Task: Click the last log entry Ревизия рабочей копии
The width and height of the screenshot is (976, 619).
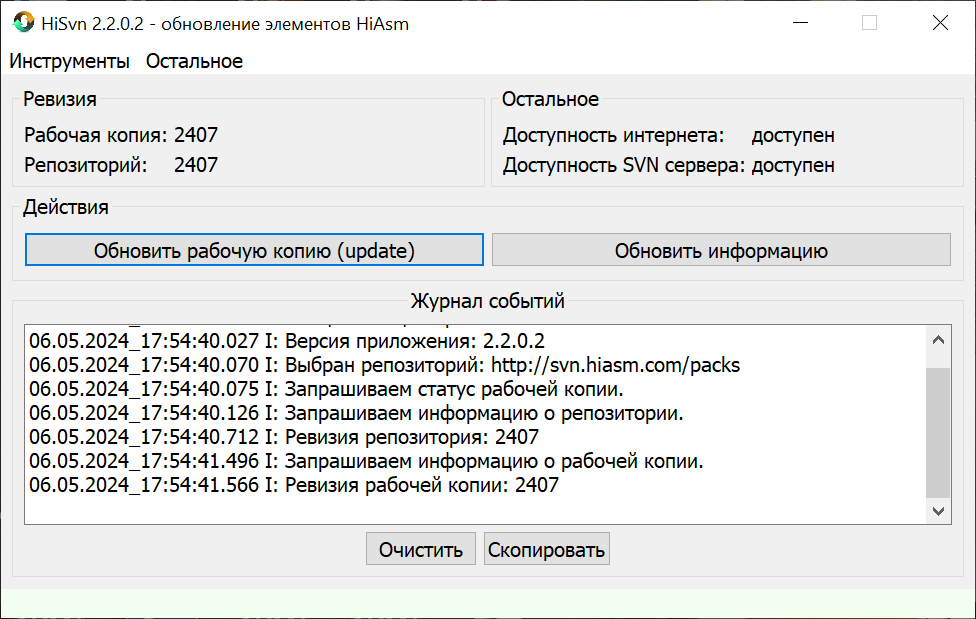Action: click(294, 485)
